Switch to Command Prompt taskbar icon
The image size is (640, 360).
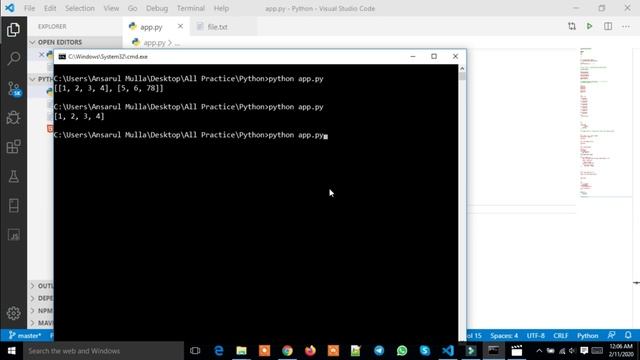493,351
